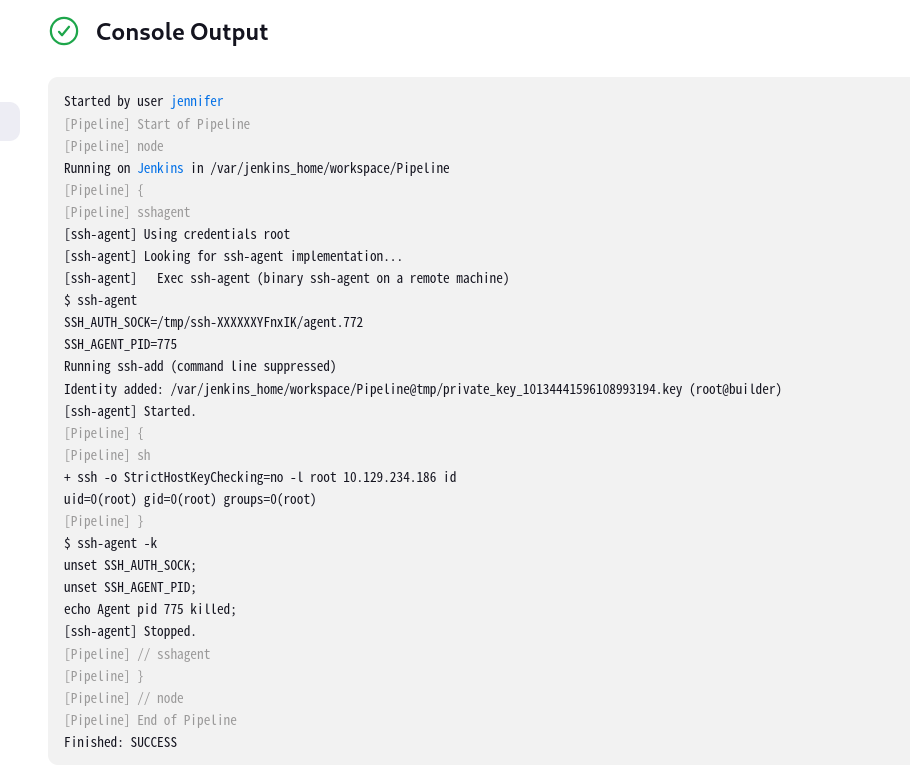
Task: Click the "[ssh-agent] Started." line
Action: pyautogui.click(x=130, y=412)
